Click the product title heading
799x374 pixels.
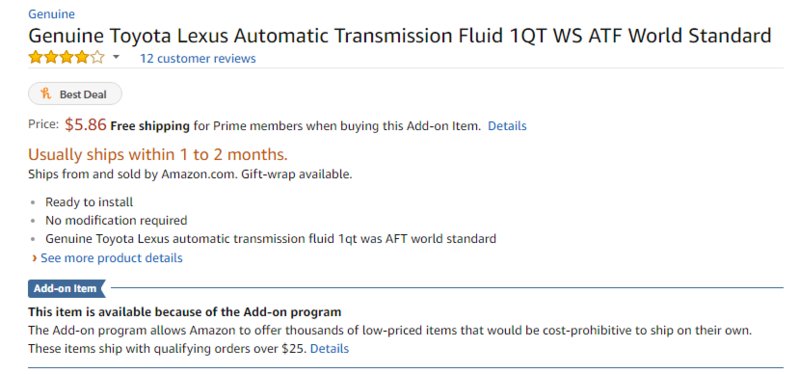[x=400, y=36]
